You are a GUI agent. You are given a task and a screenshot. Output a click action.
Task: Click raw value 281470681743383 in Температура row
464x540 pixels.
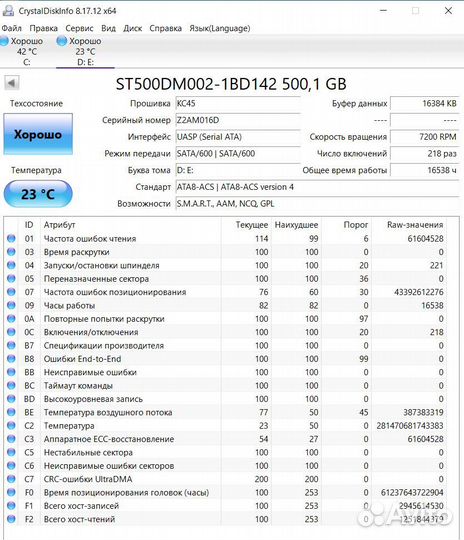click(410, 426)
